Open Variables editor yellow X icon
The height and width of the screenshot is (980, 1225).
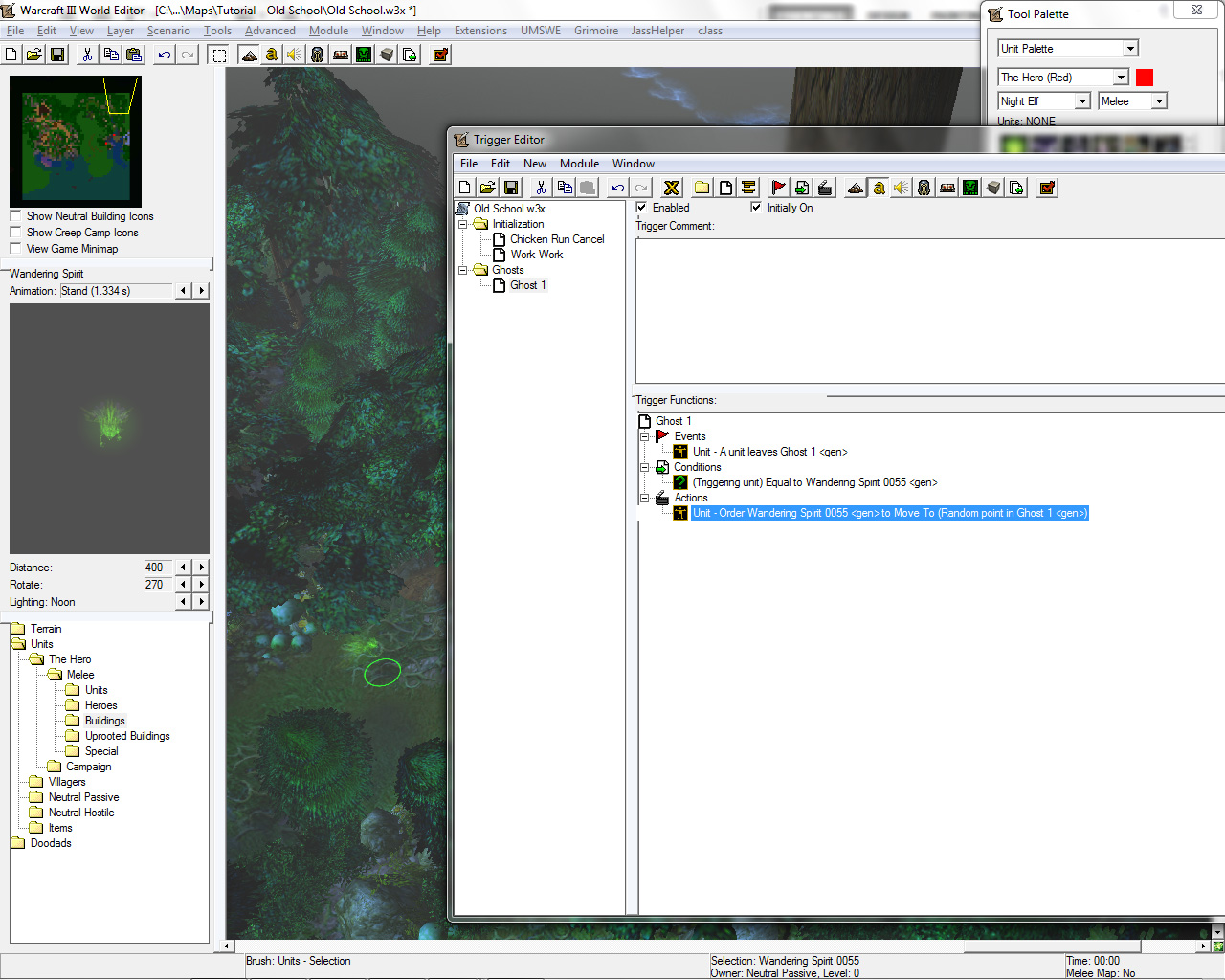point(672,189)
